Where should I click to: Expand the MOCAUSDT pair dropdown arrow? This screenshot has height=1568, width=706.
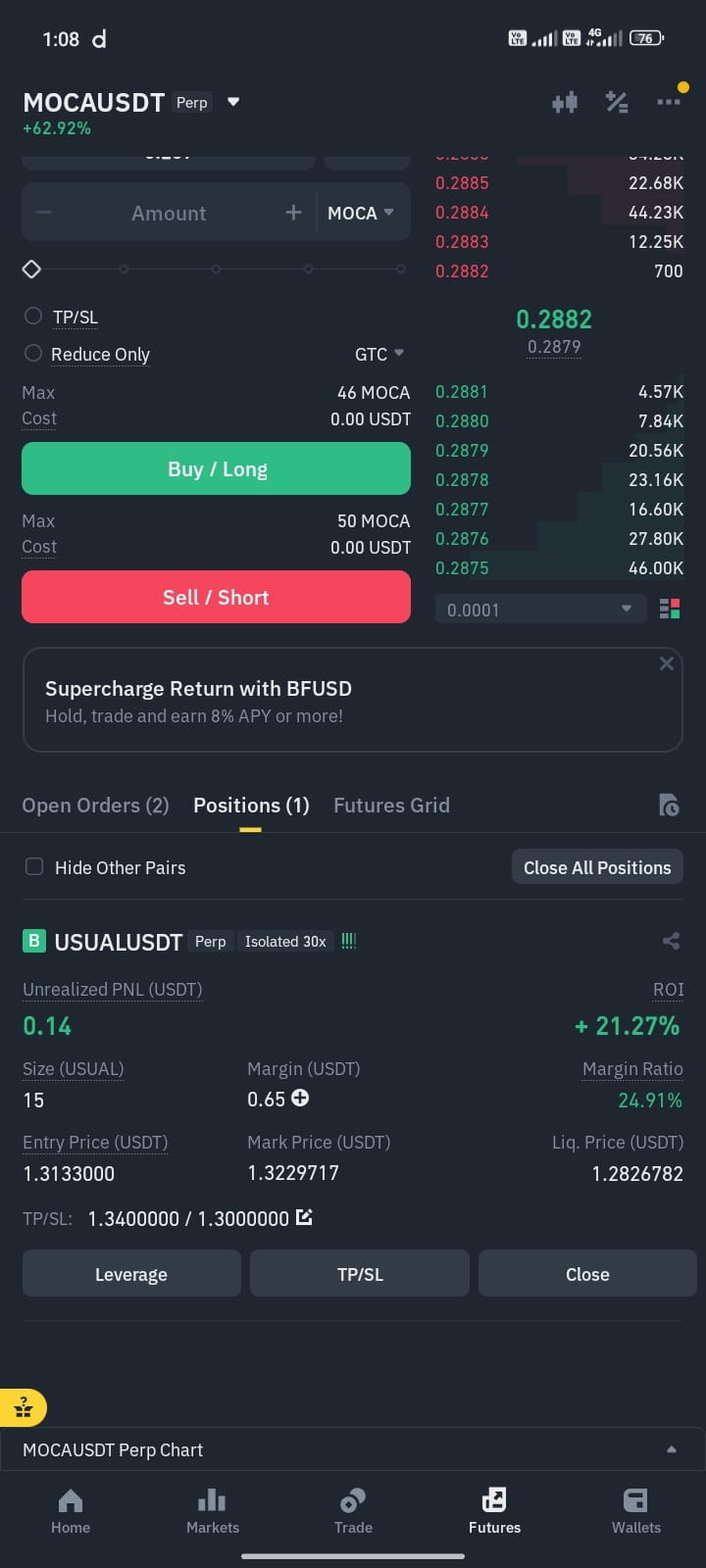233,102
